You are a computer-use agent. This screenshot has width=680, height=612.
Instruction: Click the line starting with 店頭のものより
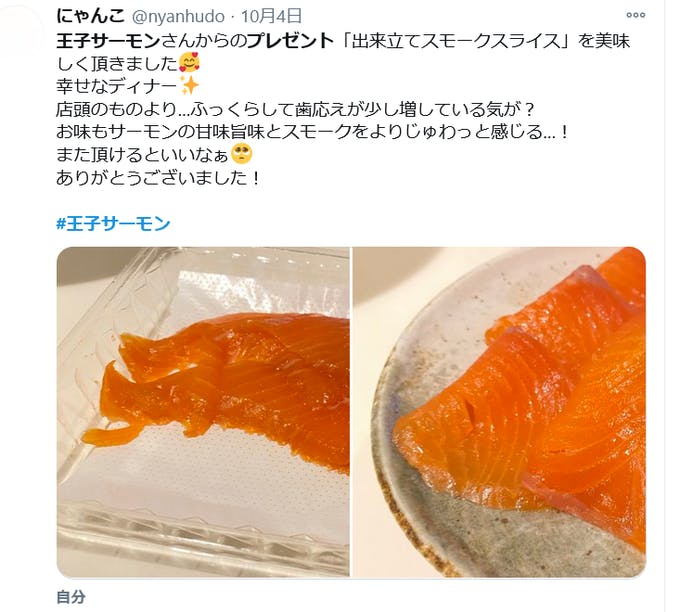coord(295,109)
